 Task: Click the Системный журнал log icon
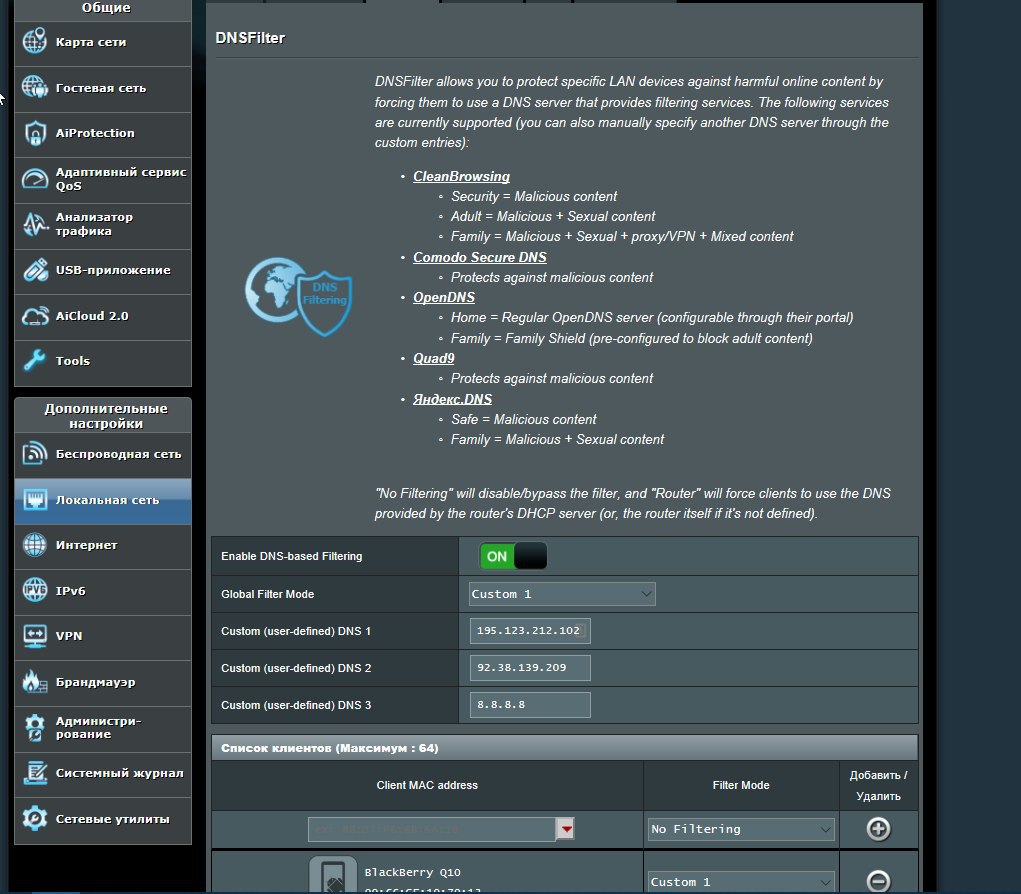(x=35, y=773)
